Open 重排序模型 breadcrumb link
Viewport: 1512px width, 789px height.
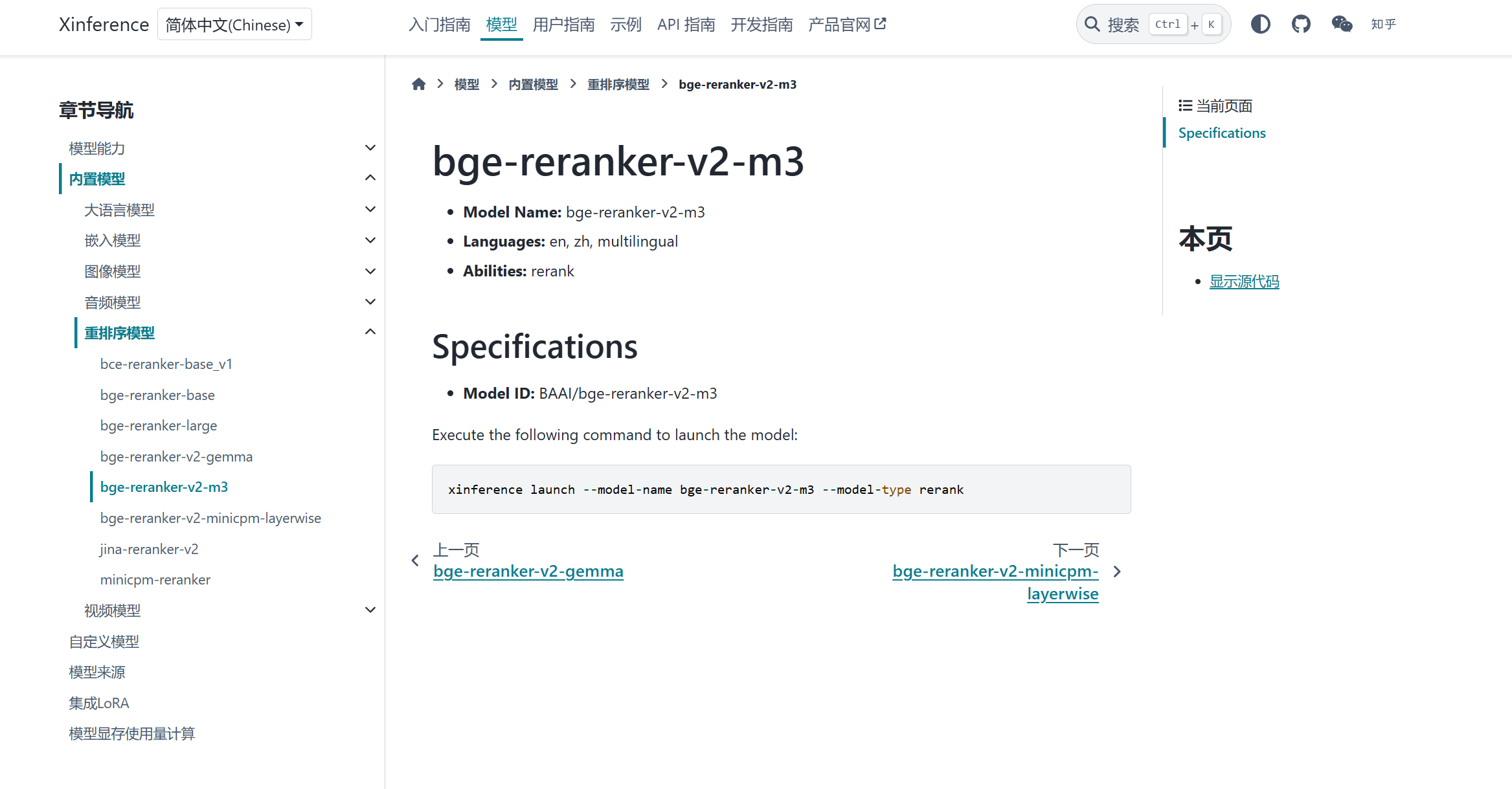click(618, 83)
